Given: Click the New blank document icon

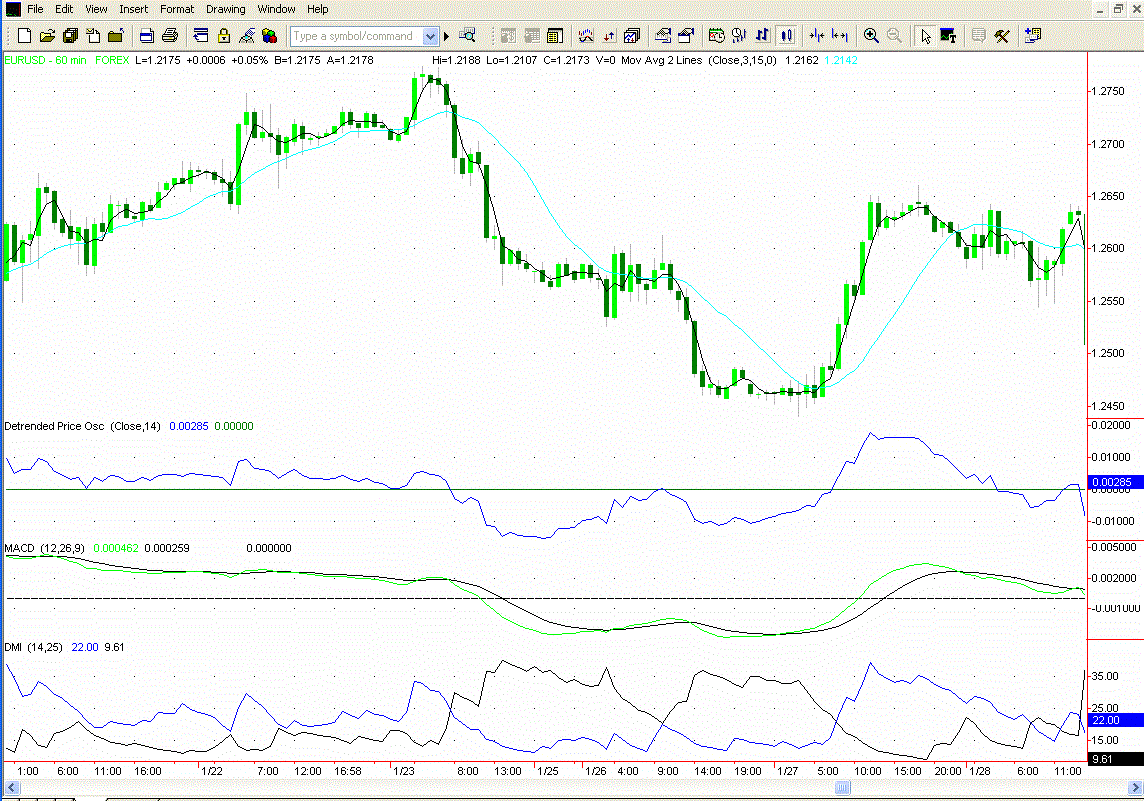Looking at the screenshot, I should tap(24, 35).
